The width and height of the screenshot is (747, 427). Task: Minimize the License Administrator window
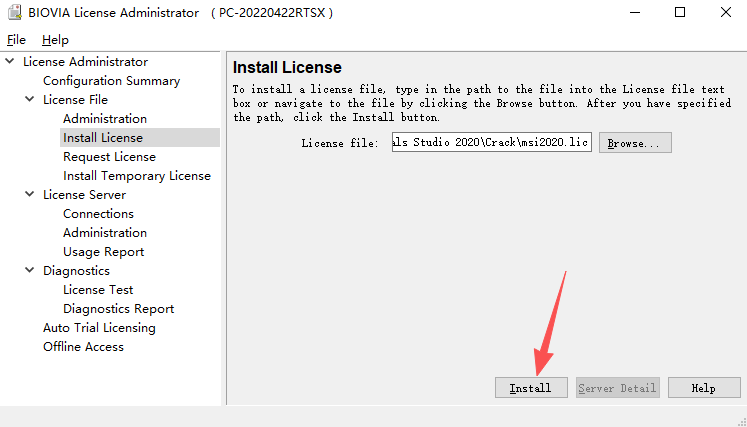635,12
